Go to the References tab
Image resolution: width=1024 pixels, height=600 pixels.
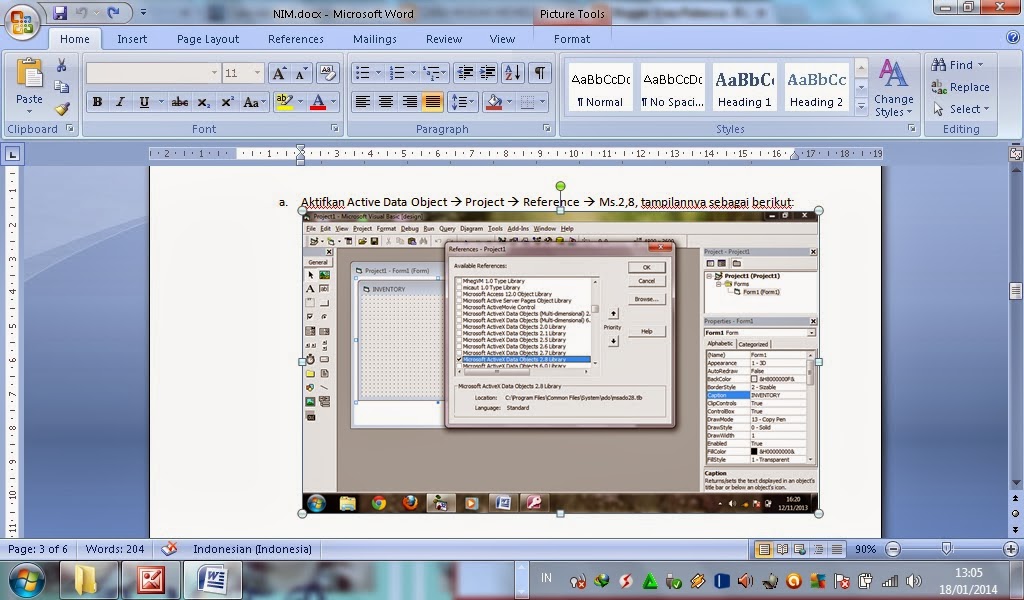coord(295,39)
